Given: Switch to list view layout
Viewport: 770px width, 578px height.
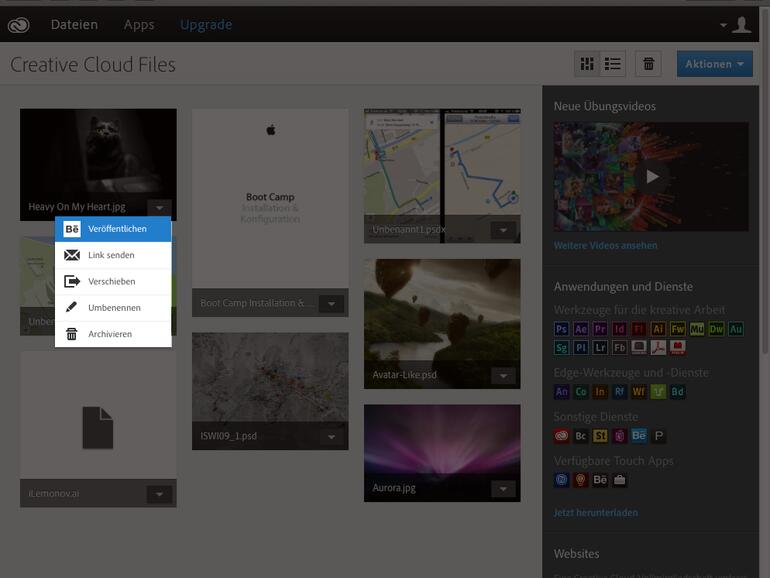Looking at the screenshot, I should pyautogui.click(x=612, y=64).
